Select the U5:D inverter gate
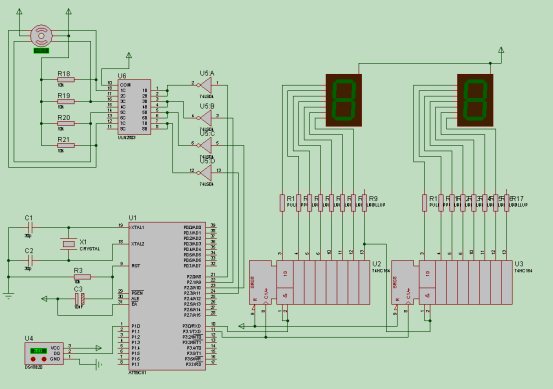 206,172
